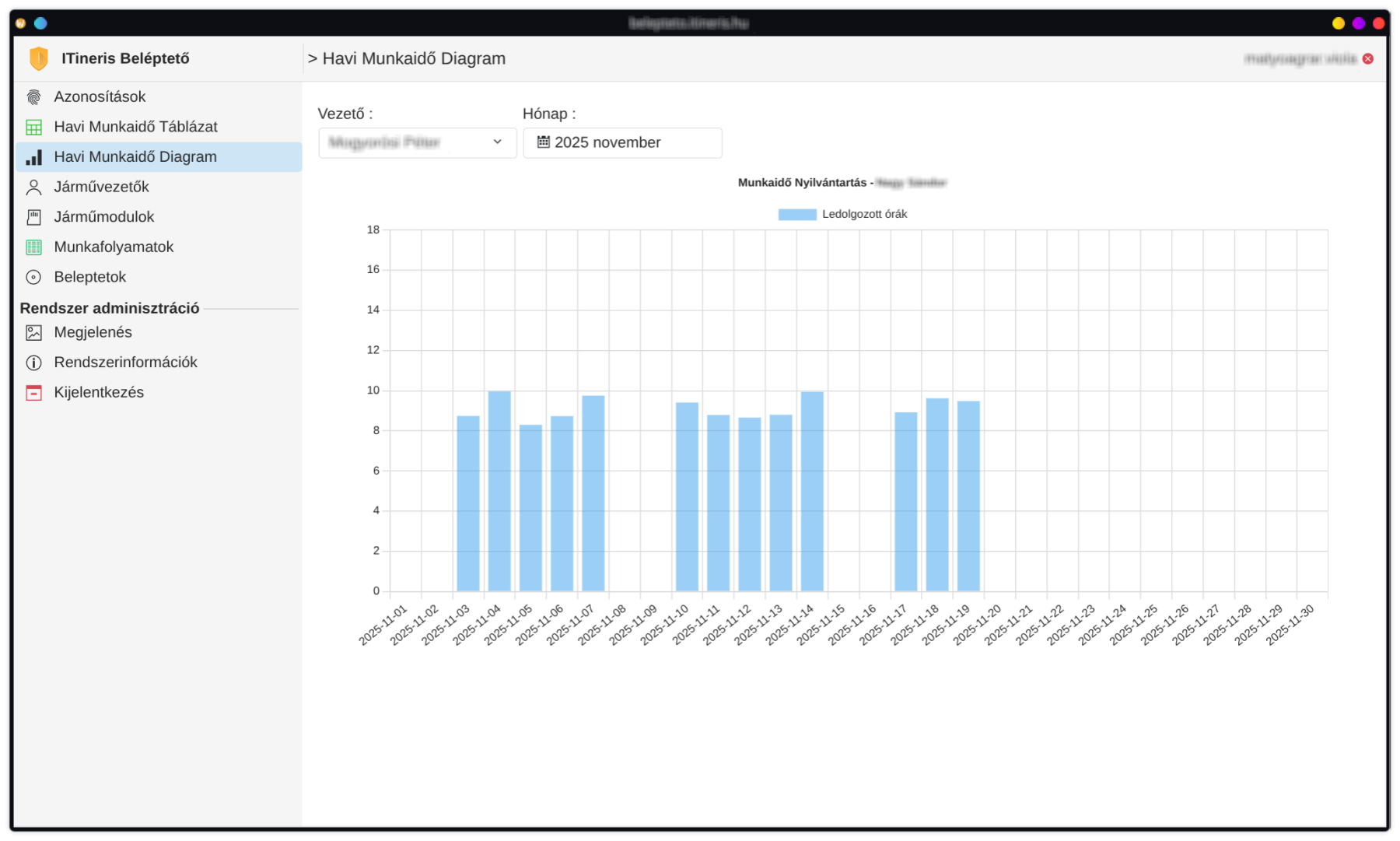Expand the Vezető list with the chevron arrow
The width and height of the screenshot is (1400, 841).
pos(498,142)
